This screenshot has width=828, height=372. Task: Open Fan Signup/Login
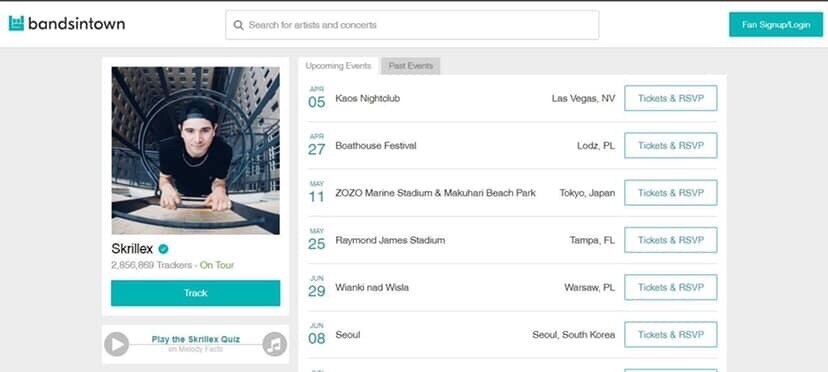[776, 25]
